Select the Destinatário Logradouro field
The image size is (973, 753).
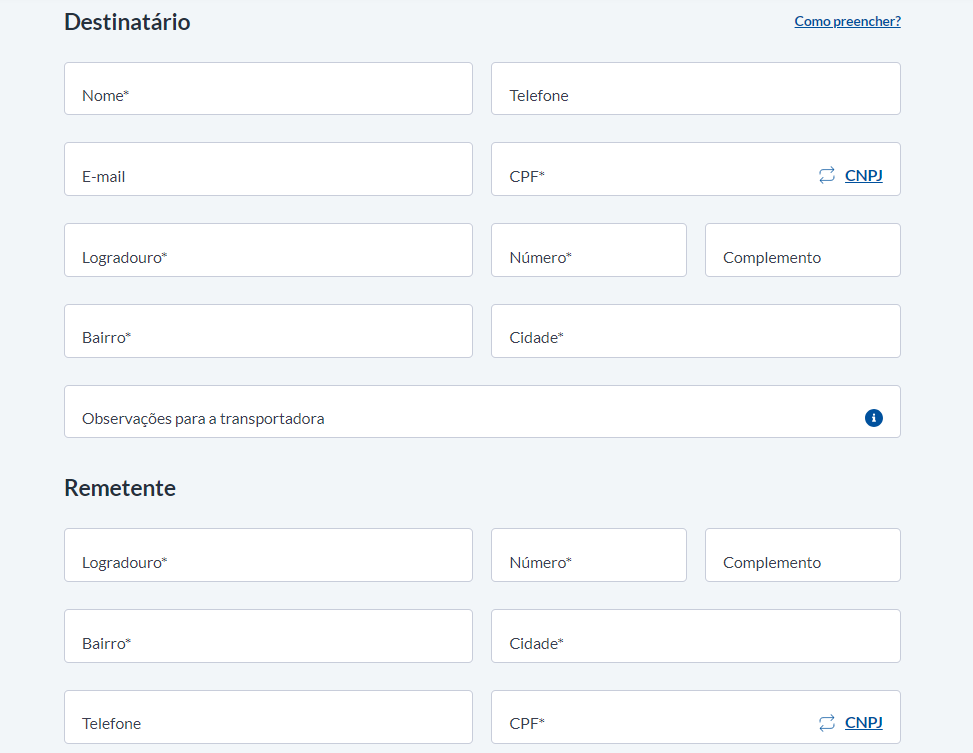tap(268, 250)
